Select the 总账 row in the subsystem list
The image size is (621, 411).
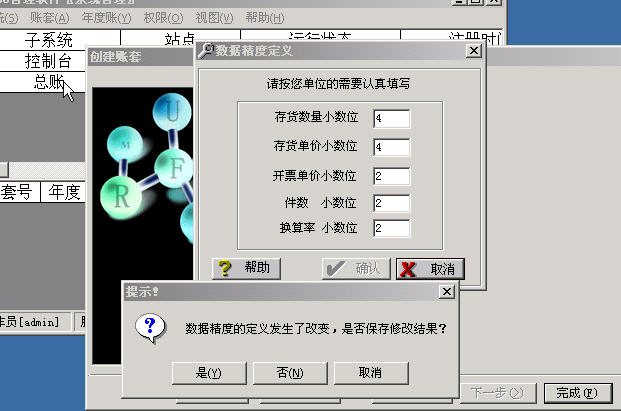pos(43,82)
